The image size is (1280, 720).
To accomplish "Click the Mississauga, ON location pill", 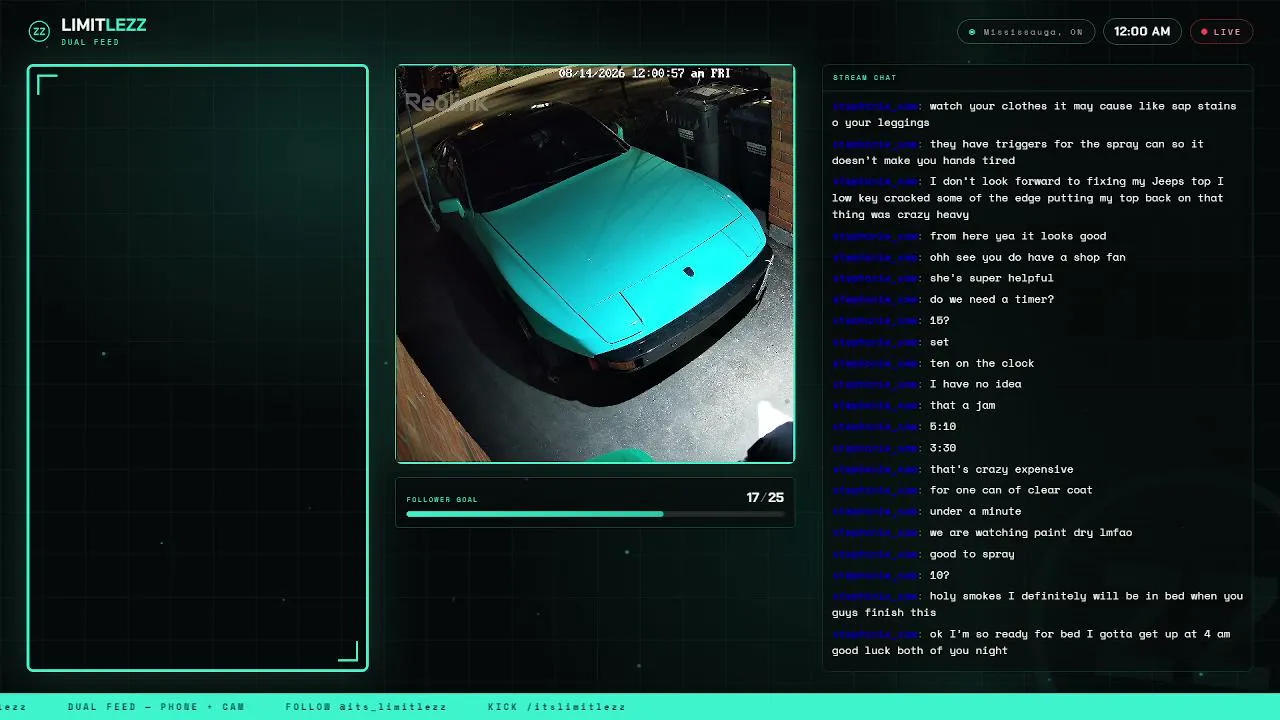I will coord(1026,32).
